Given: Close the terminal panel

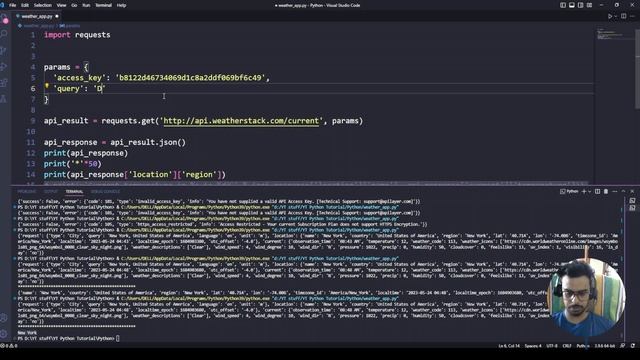Looking at the screenshot, I should tap(632, 191).
